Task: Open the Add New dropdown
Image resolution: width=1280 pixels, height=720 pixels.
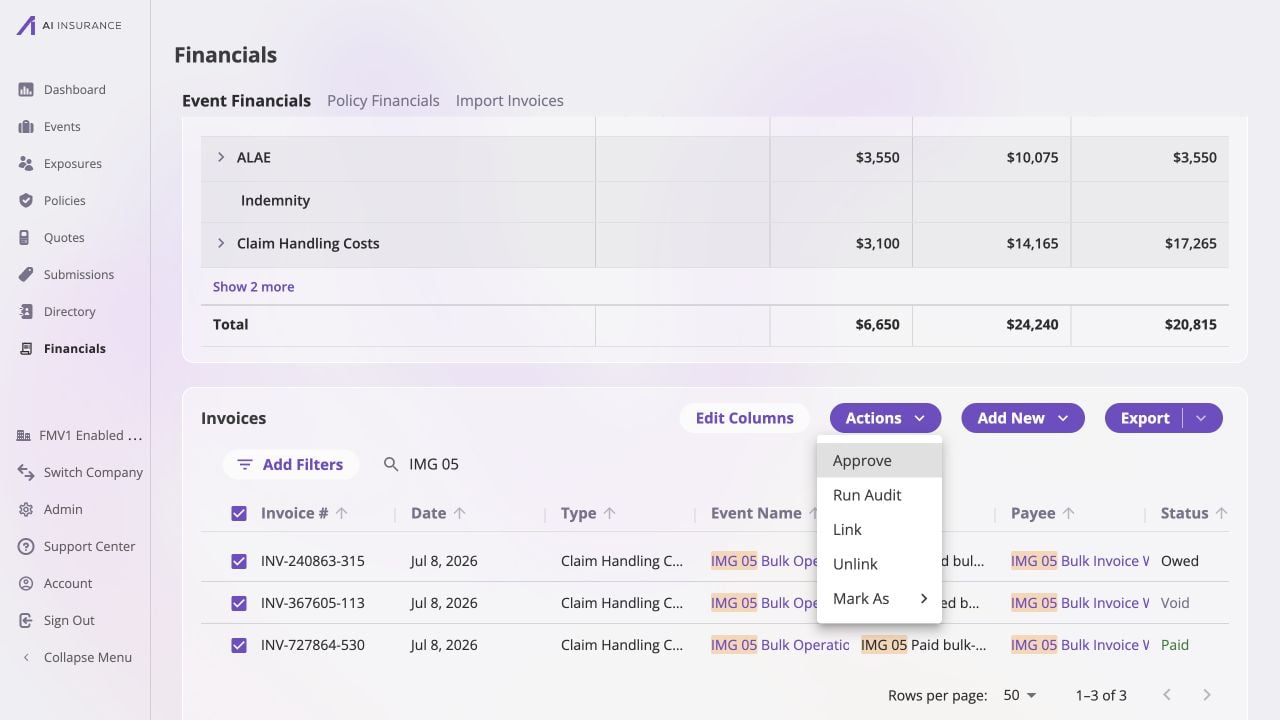Action: pos(1023,418)
